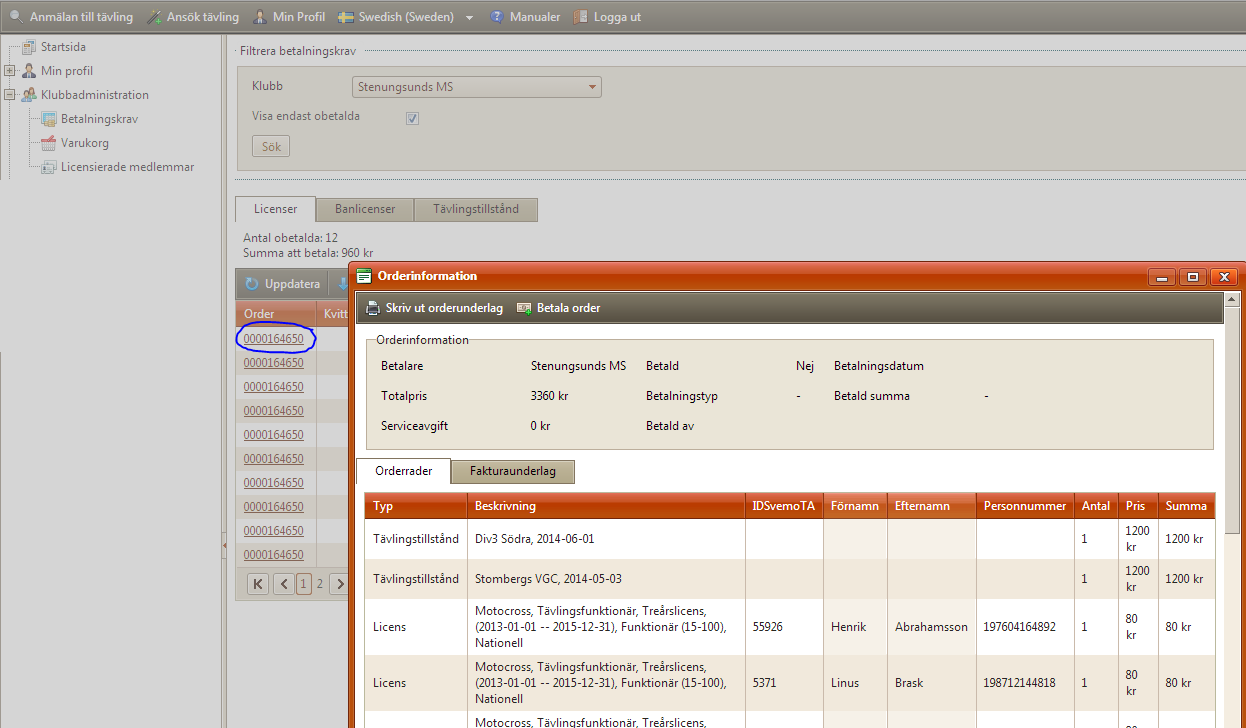Sort by the Typ column header
The height and width of the screenshot is (728, 1246).
click(x=416, y=506)
